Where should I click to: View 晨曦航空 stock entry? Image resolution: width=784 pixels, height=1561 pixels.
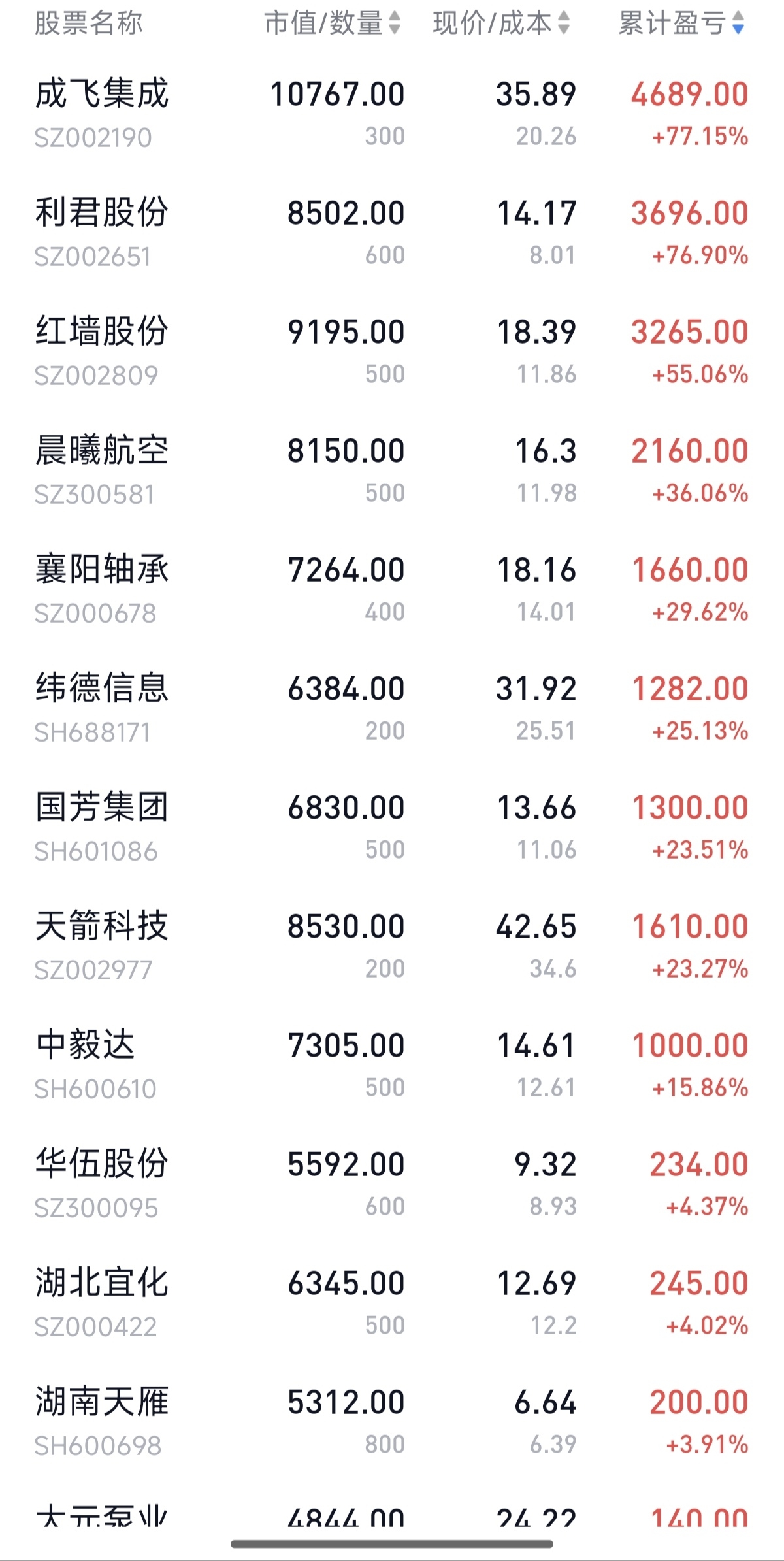[392, 470]
